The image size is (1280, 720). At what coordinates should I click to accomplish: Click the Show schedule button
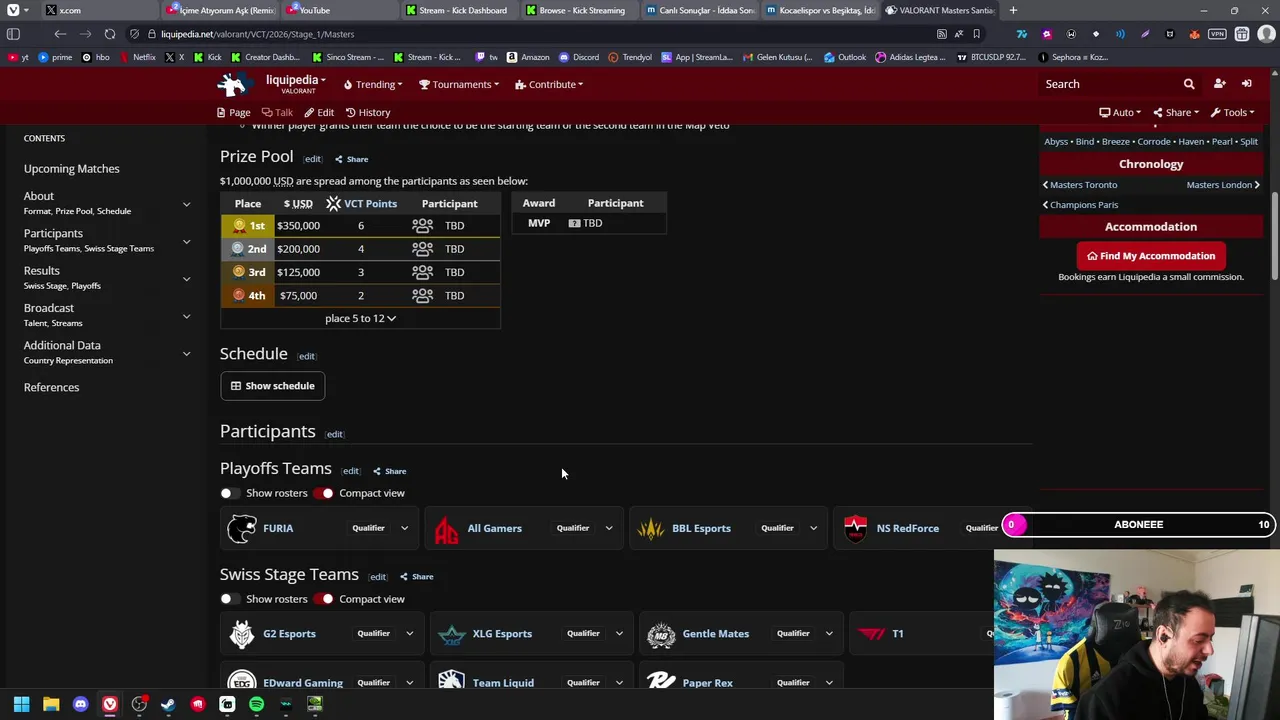(x=273, y=386)
